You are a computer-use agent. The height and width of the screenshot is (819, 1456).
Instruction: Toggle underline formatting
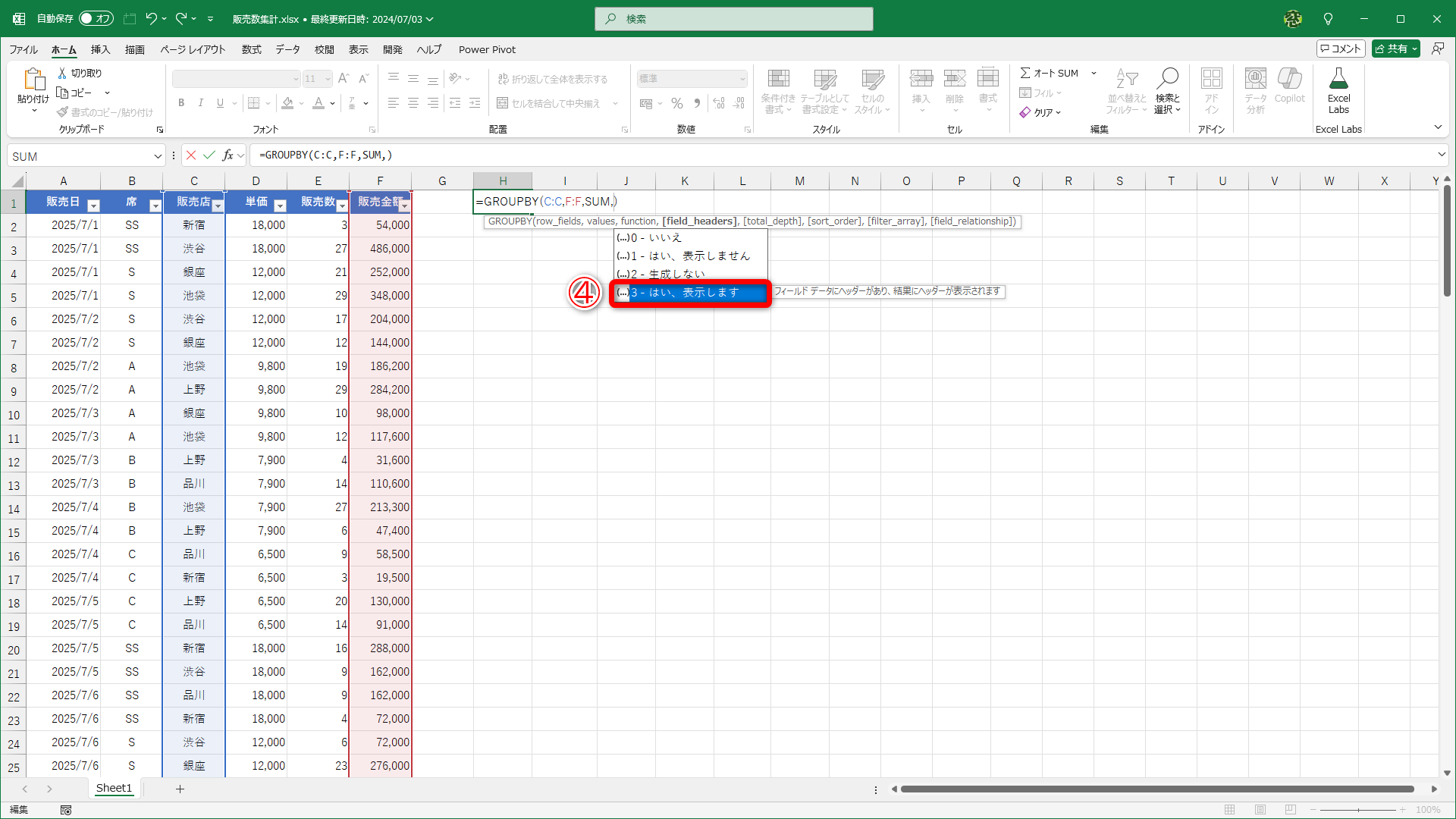[x=219, y=102]
